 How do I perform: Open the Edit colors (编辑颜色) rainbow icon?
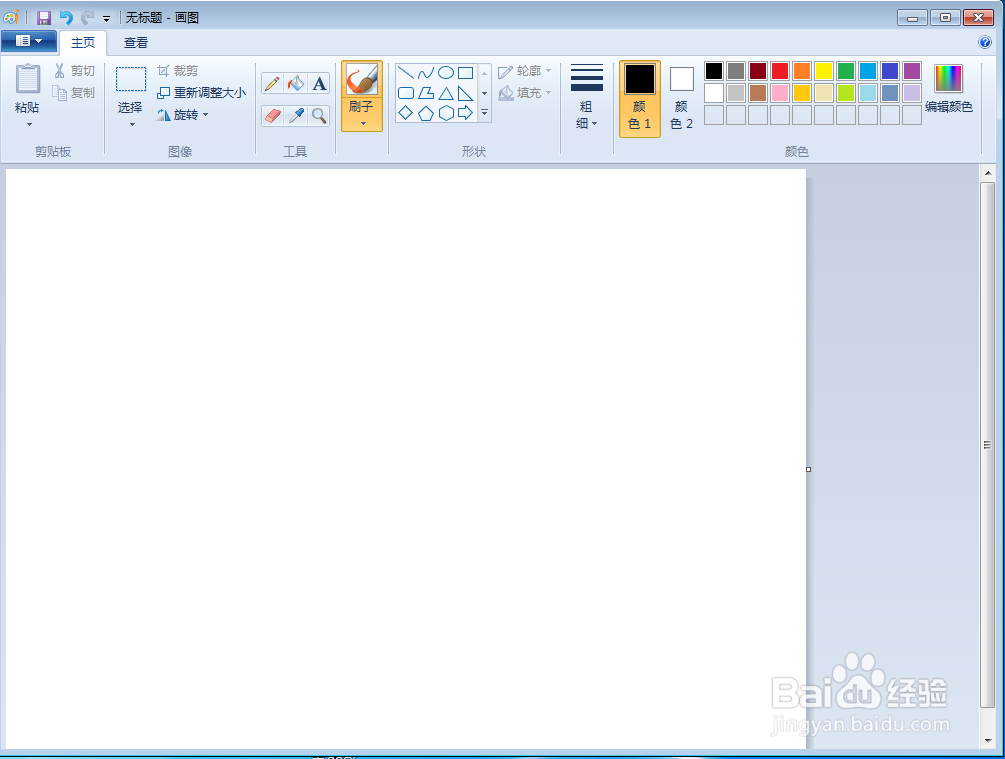(x=948, y=79)
